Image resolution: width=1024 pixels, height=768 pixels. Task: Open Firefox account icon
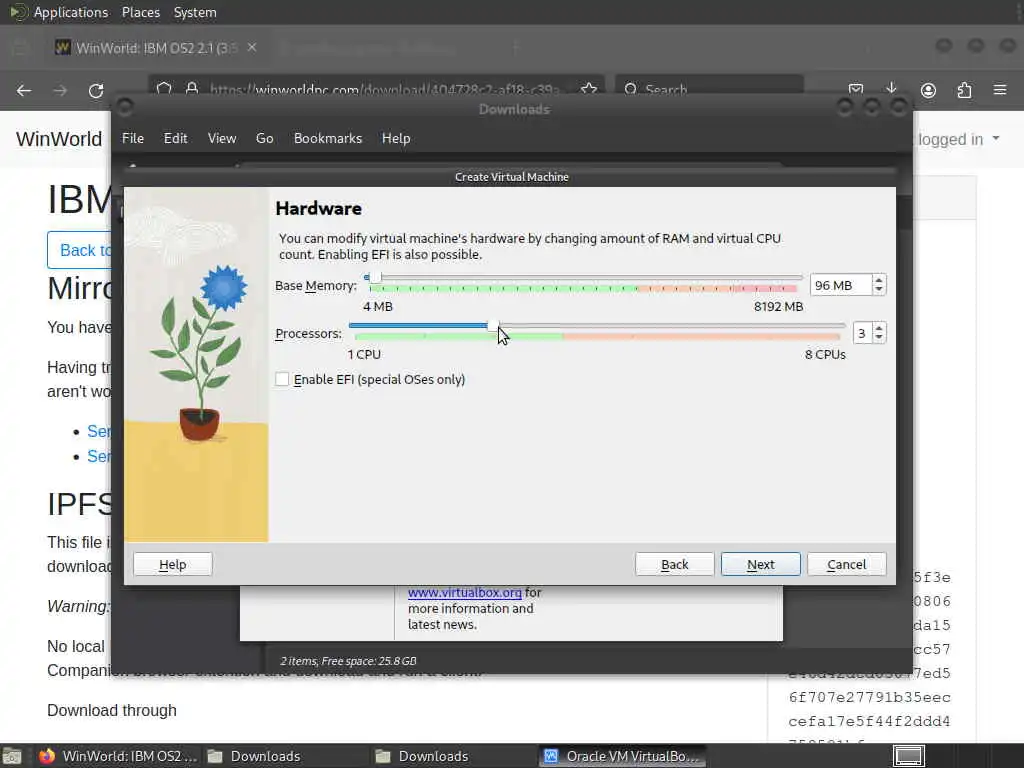click(x=928, y=90)
